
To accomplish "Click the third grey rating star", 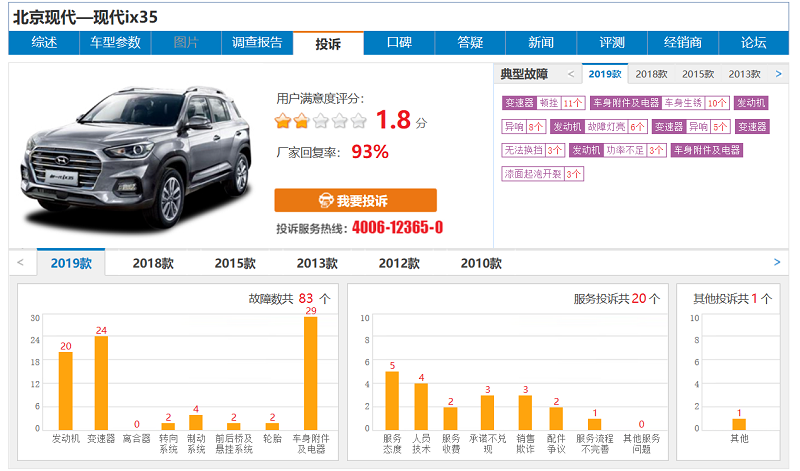I will click(x=320, y=121).
